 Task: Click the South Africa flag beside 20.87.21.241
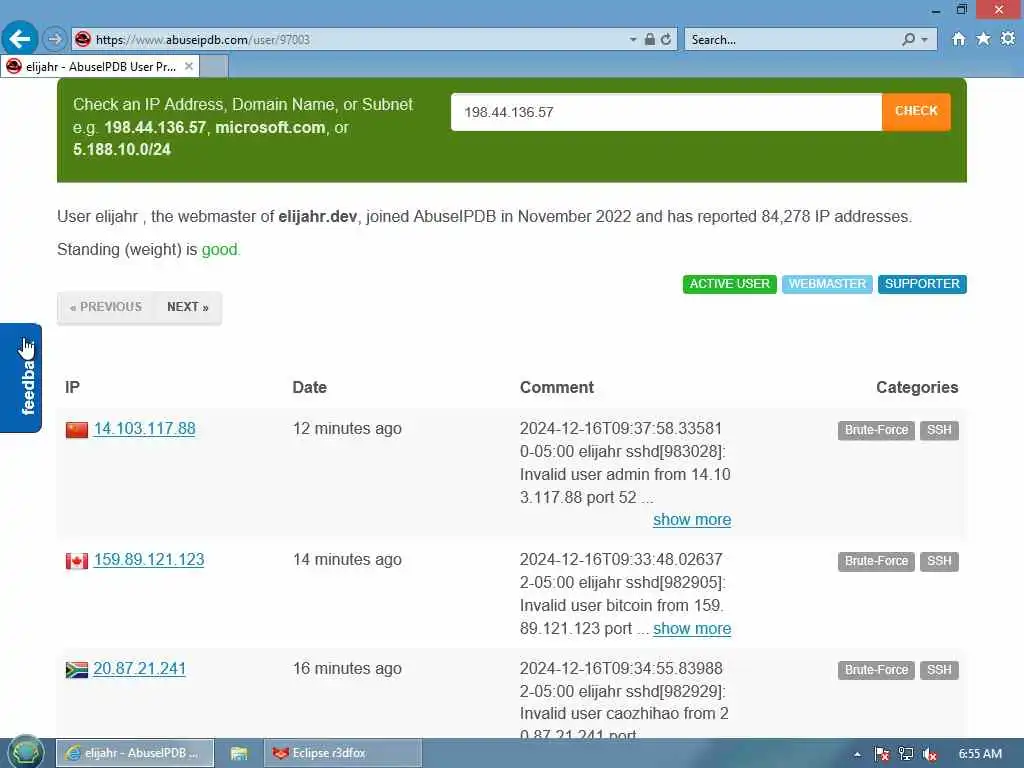pos(77,670)
